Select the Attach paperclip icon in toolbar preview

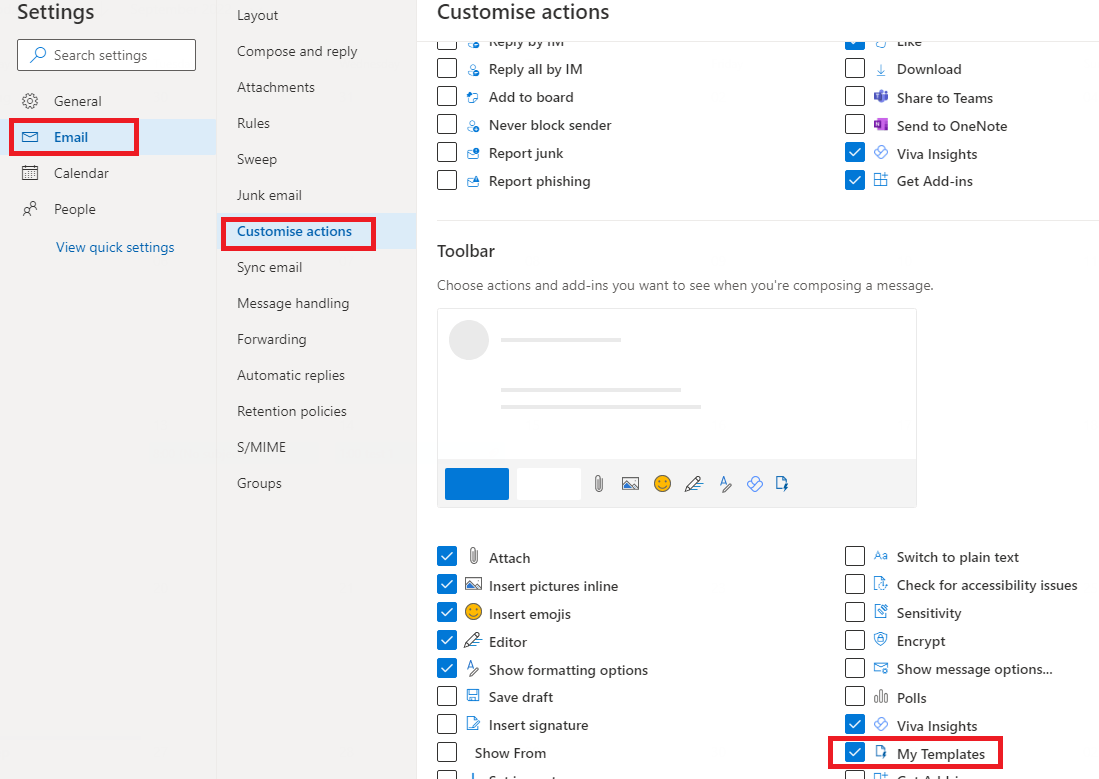[x=598, y=483]
